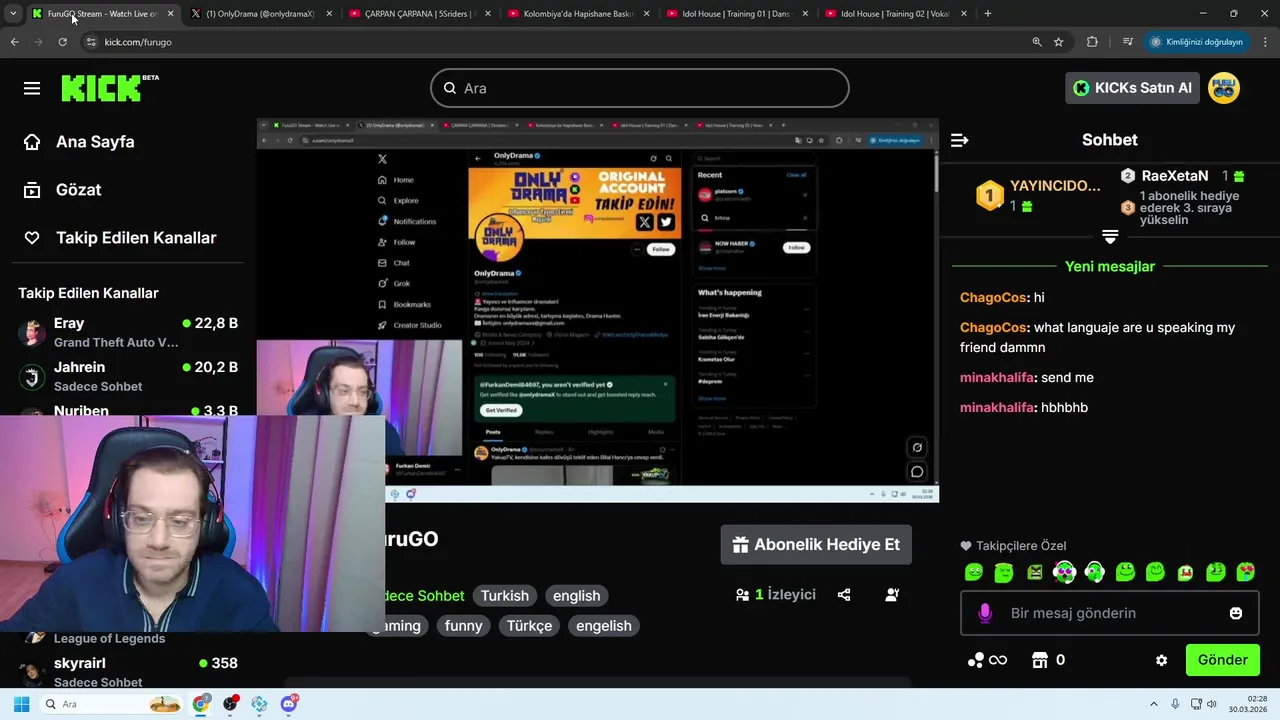The height and width of the screenshot is (720, 1280).
Task: Go back in browser history
Action: tap(14, 42)
